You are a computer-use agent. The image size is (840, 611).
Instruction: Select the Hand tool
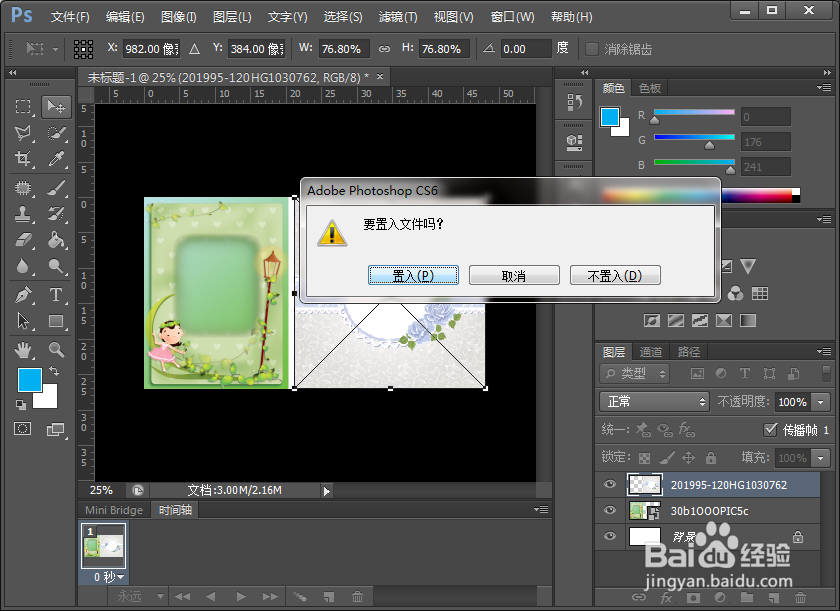pyautogui.click(x=23, y=350)
